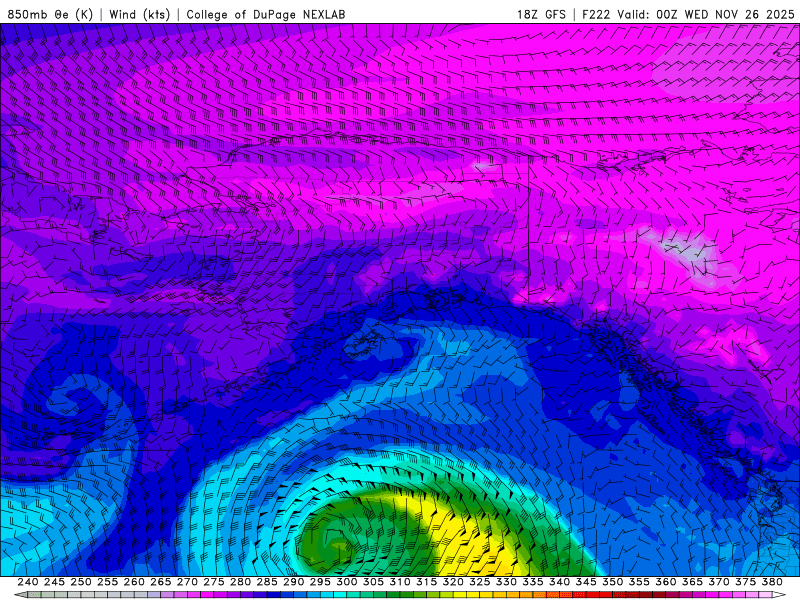
Task: Click the 380 value on the color scale
Action: (x=772, y=582)
